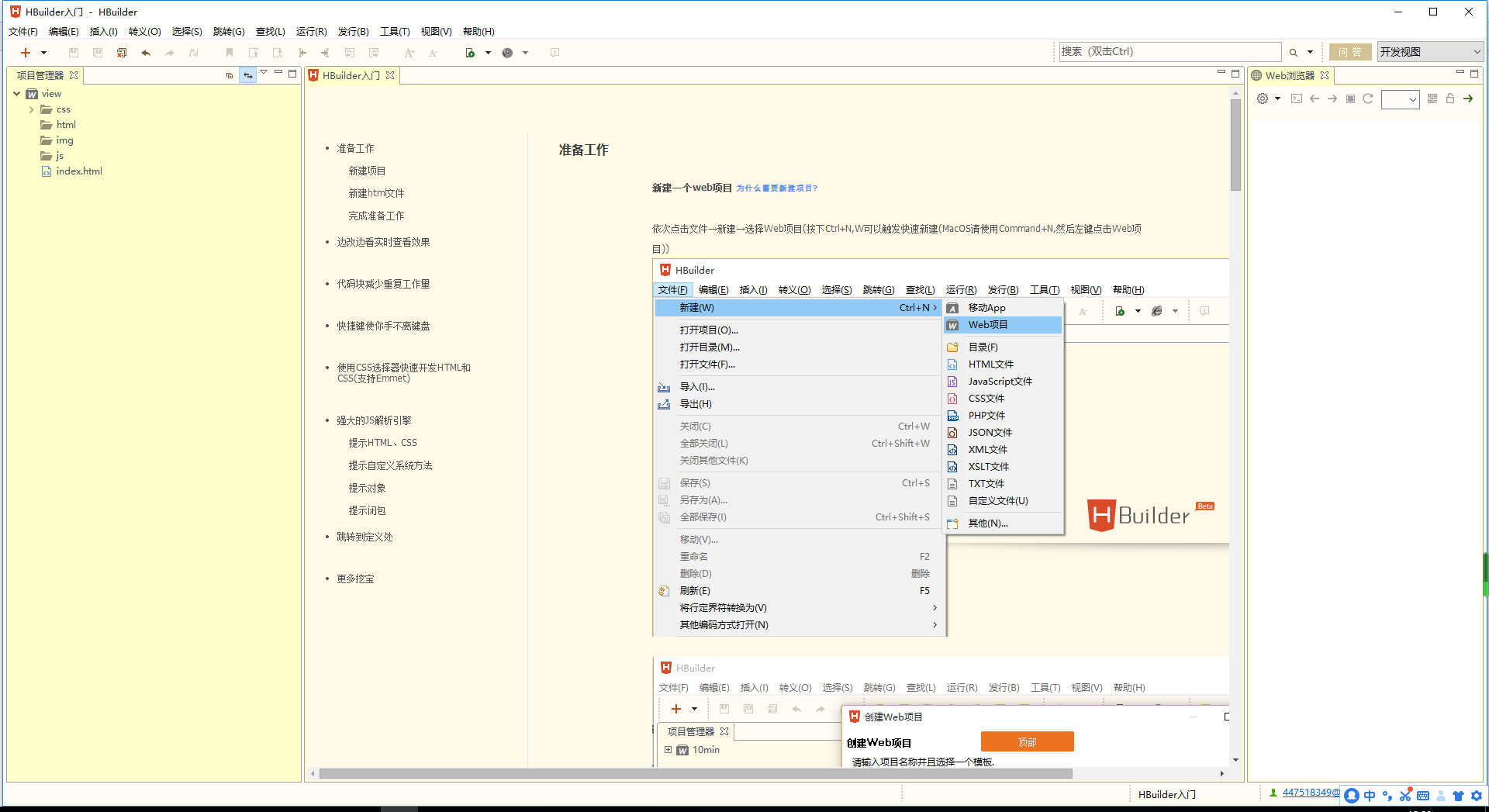Click the bookmark icon in toolbar
Image resolution: width=1489 pixels, height=812 pixels.
230,53
